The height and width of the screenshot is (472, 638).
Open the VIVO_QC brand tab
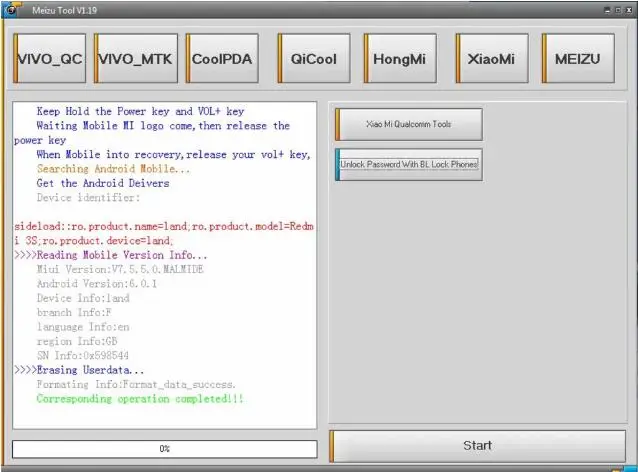coord(50,59)
